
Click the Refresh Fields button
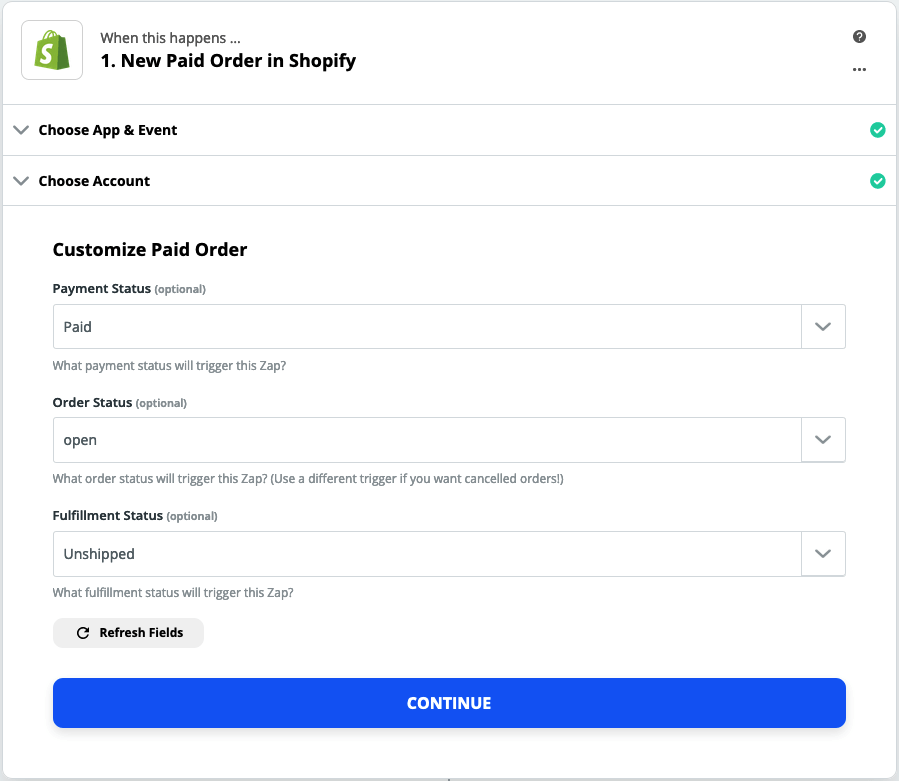pyautogui.click(x=128, y=633)
